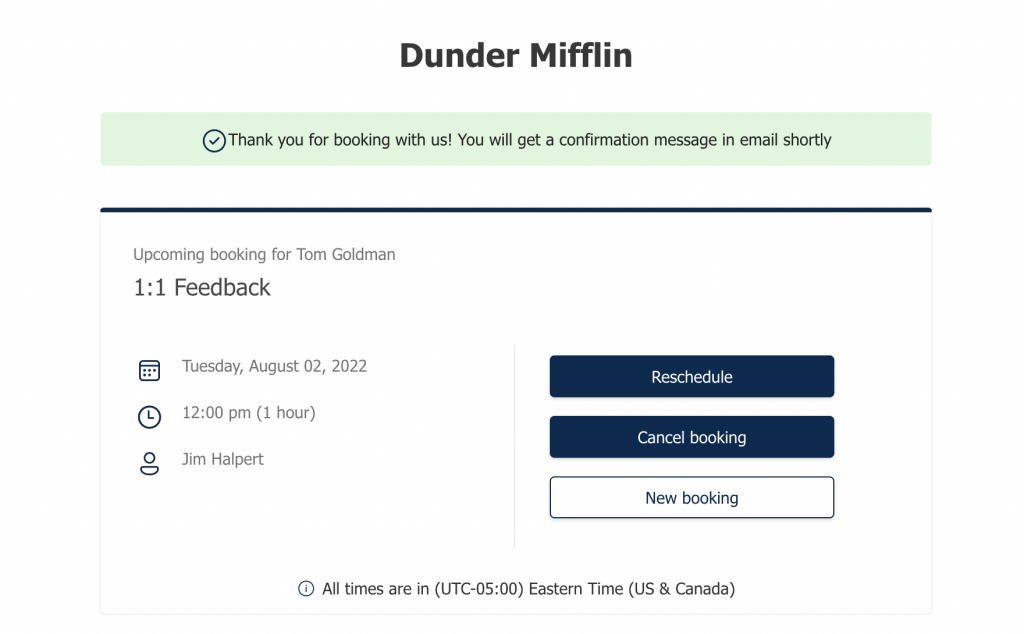This screenshot has width=1024, height=634.
Task: Click the dark blue bar atop the booking card
Action: 515,210
